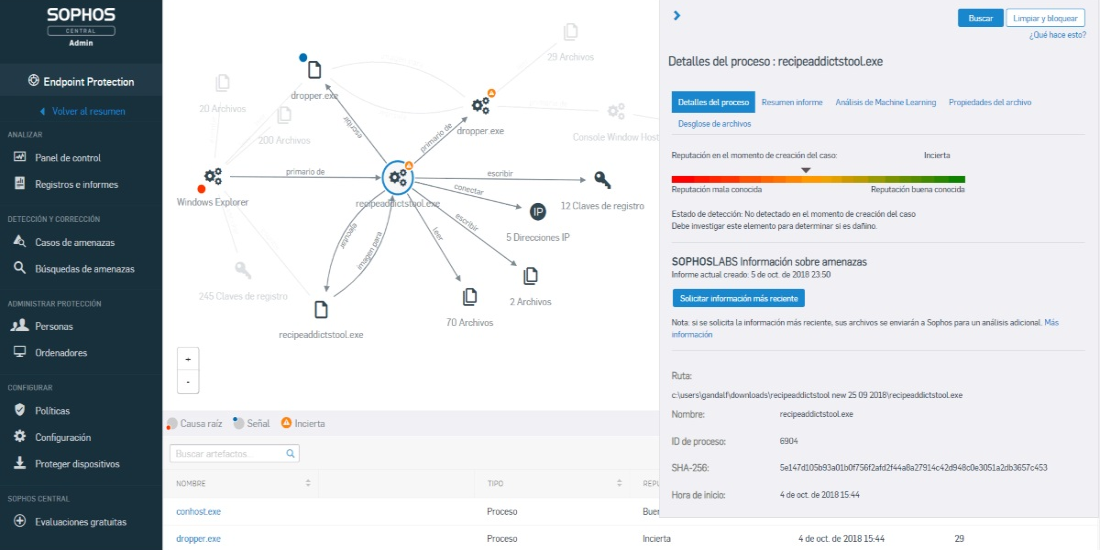Select the recipeaddictstool.exe file node at bottom
This screenshot has height=550, width=1100.
[x=321, y=309]
